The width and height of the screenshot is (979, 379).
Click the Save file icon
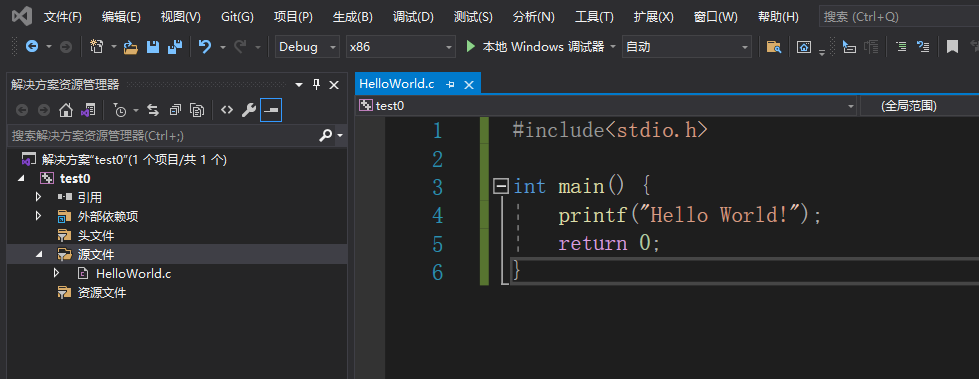pos(152,47)
